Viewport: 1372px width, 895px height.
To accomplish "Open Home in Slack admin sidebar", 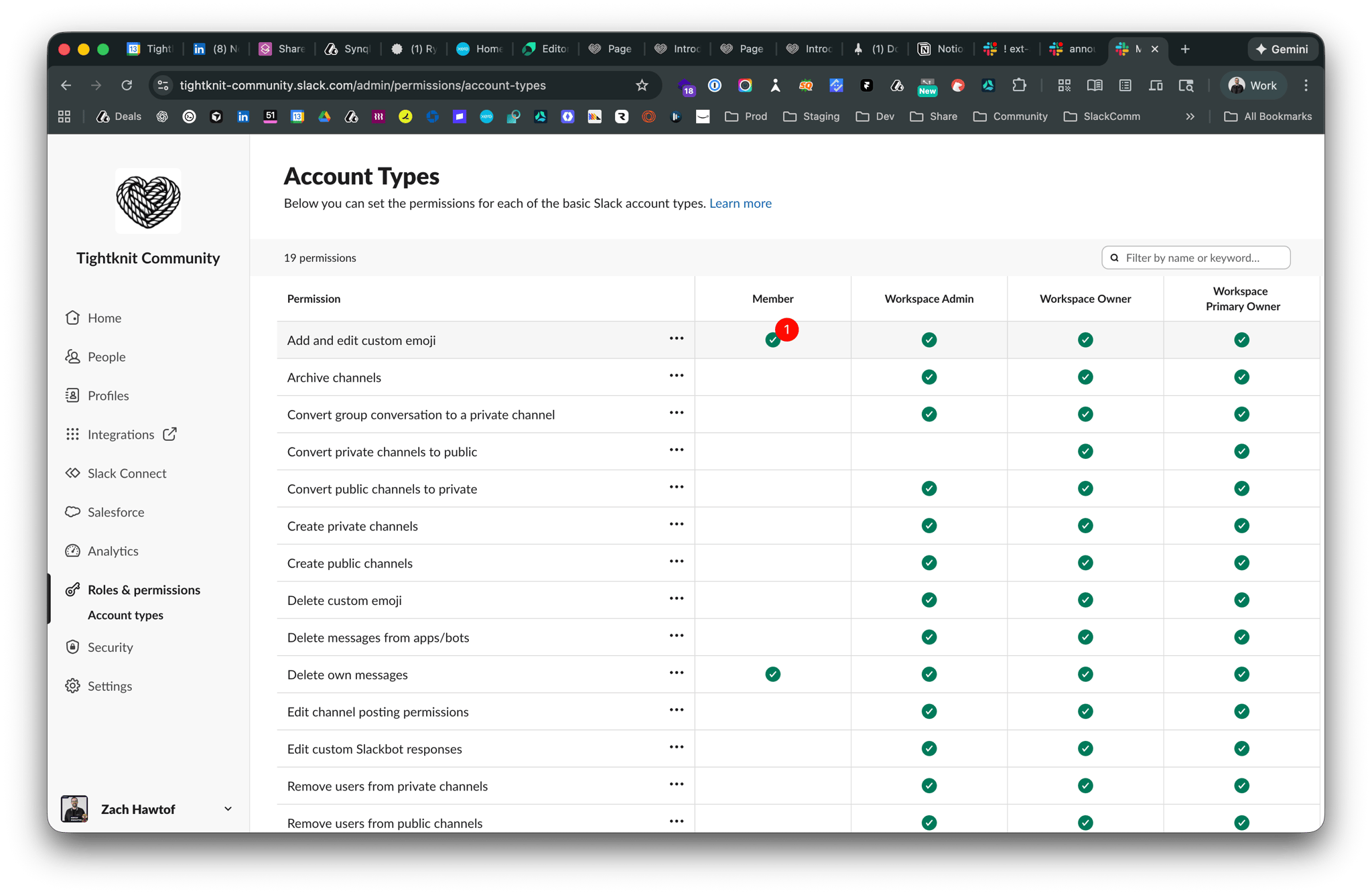I will point(104,318).
